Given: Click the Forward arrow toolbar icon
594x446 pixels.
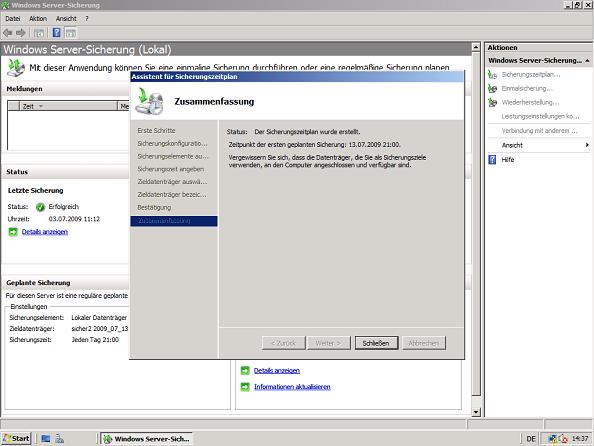Looking at the screenshot, I should 20,33.
